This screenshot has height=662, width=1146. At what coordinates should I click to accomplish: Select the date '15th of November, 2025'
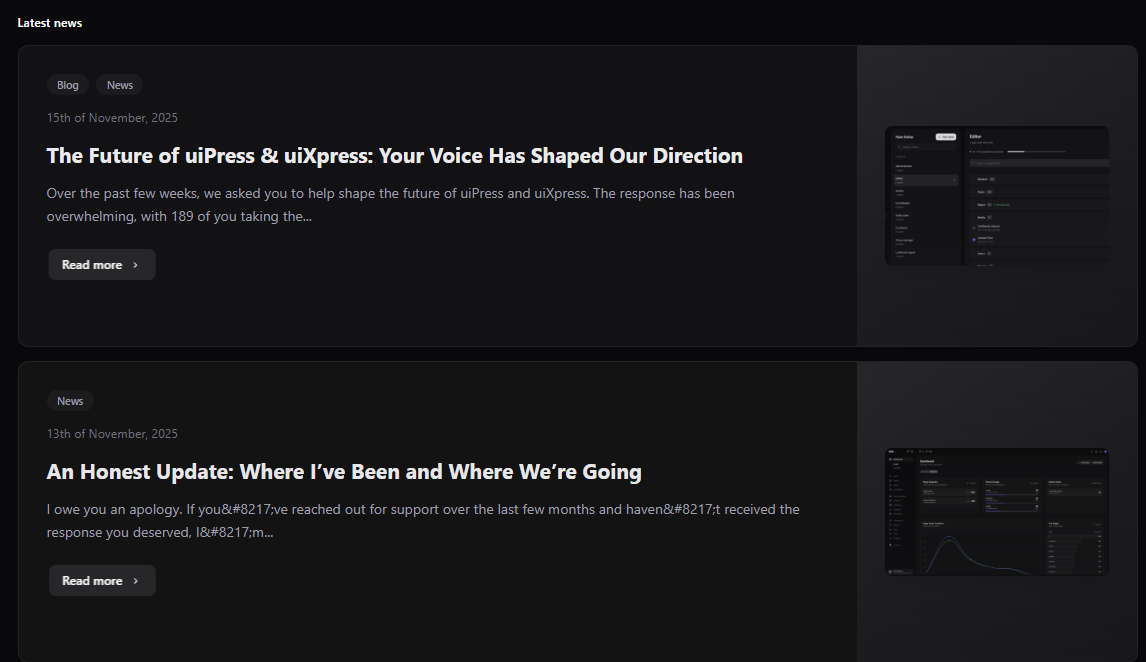click(x=112, y=118)
